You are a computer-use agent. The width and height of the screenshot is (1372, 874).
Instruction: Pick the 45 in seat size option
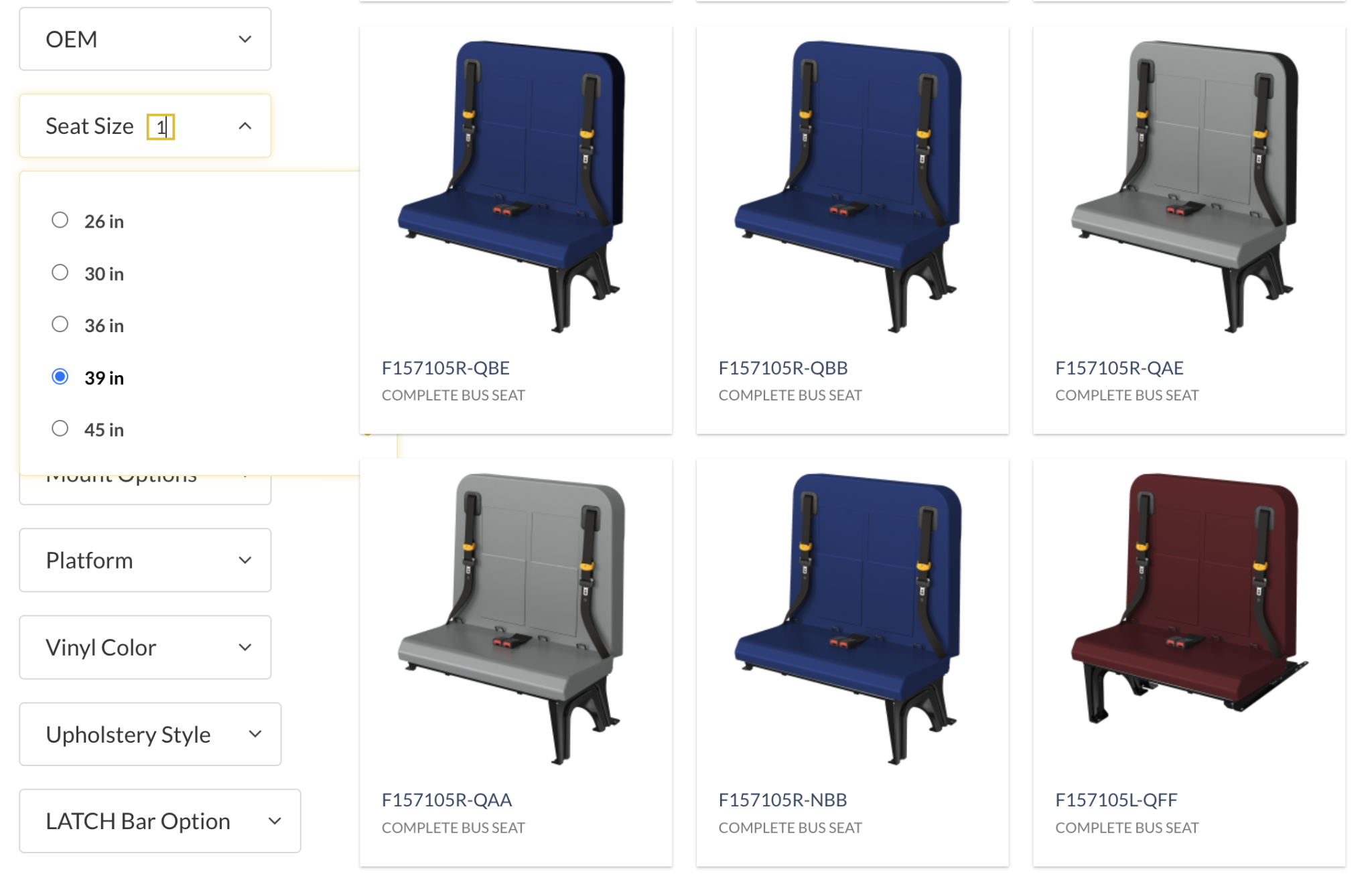[x=60, y=429]
